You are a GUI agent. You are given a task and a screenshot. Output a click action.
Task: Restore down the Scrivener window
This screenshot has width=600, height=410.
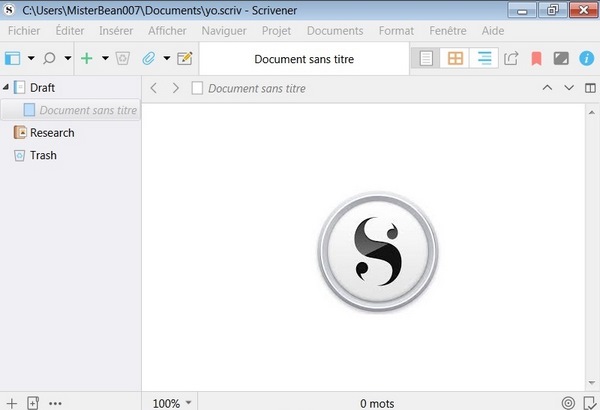click(x=552, y=10)
